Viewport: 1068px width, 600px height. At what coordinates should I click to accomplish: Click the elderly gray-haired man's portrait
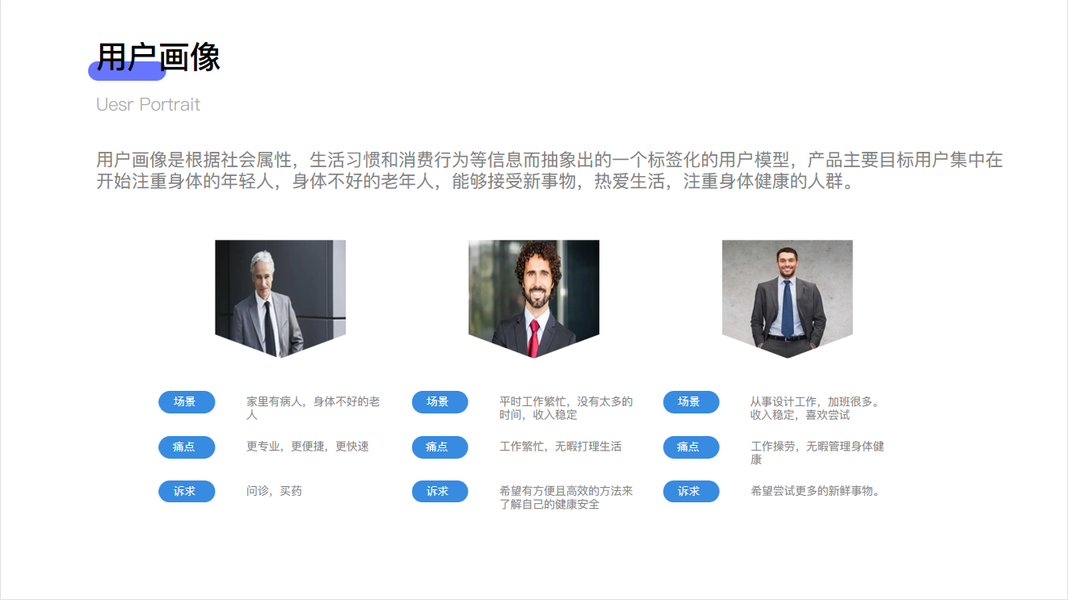(x=280, y=298)
